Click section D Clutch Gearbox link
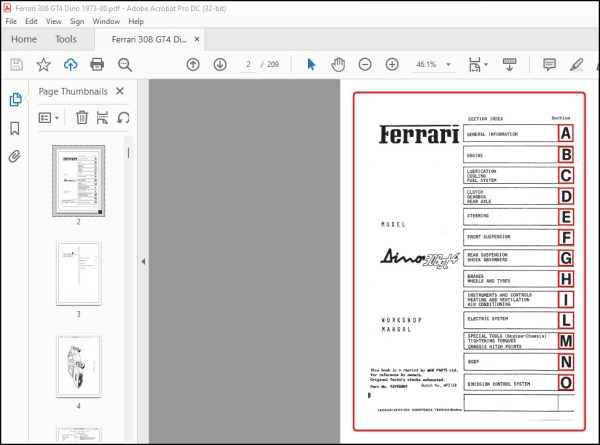600x445 pixels. (x=518, y=196)
